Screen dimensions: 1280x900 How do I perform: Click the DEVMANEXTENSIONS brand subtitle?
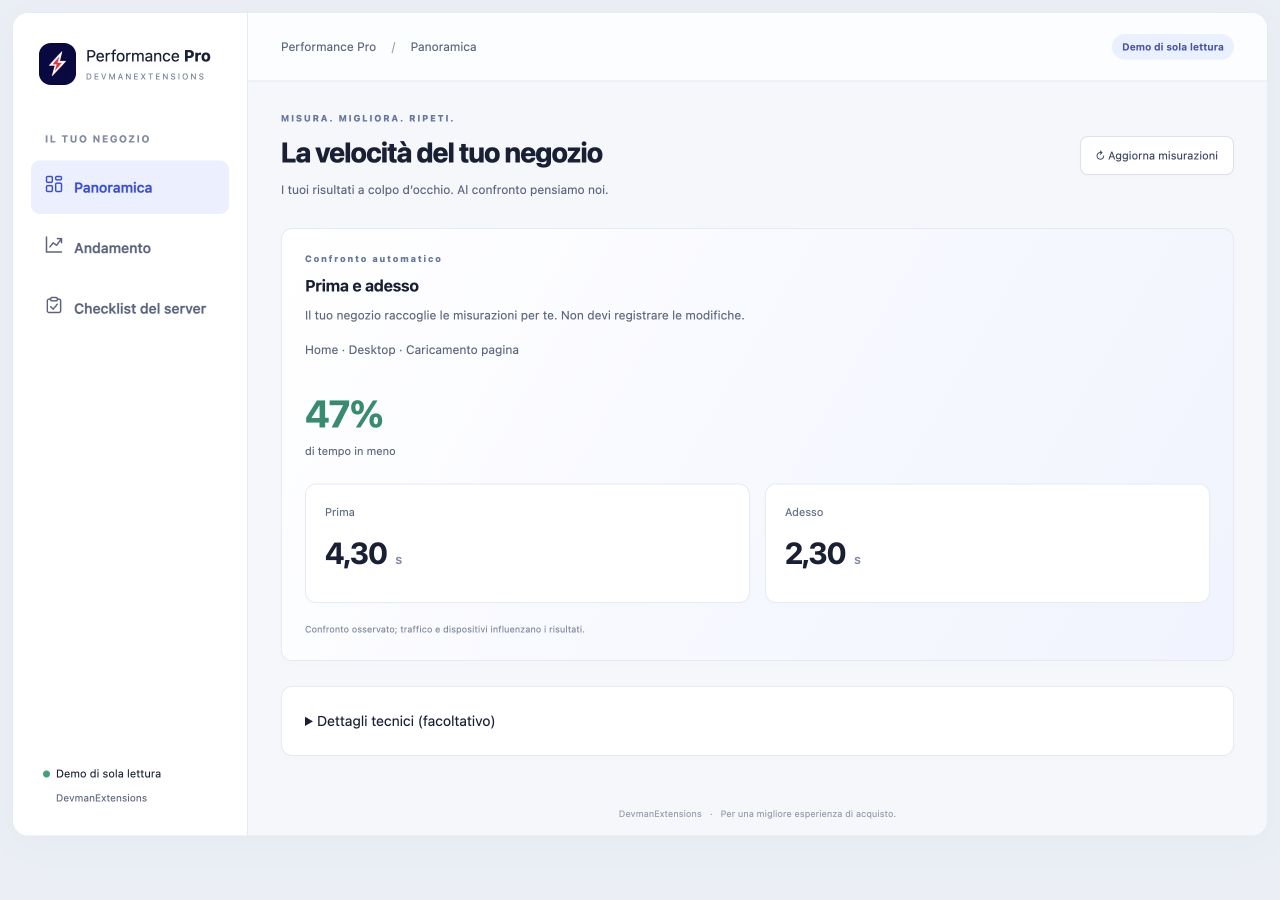click(x=145, y=77)
